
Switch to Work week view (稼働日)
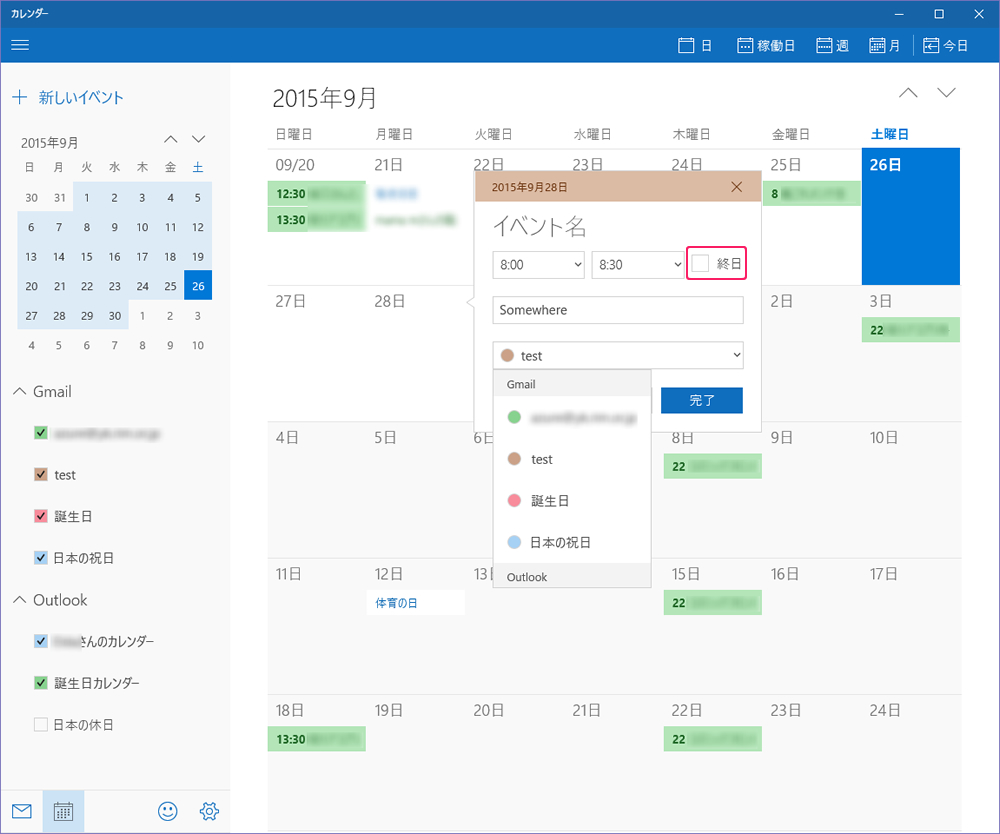(x=765, y=45)
